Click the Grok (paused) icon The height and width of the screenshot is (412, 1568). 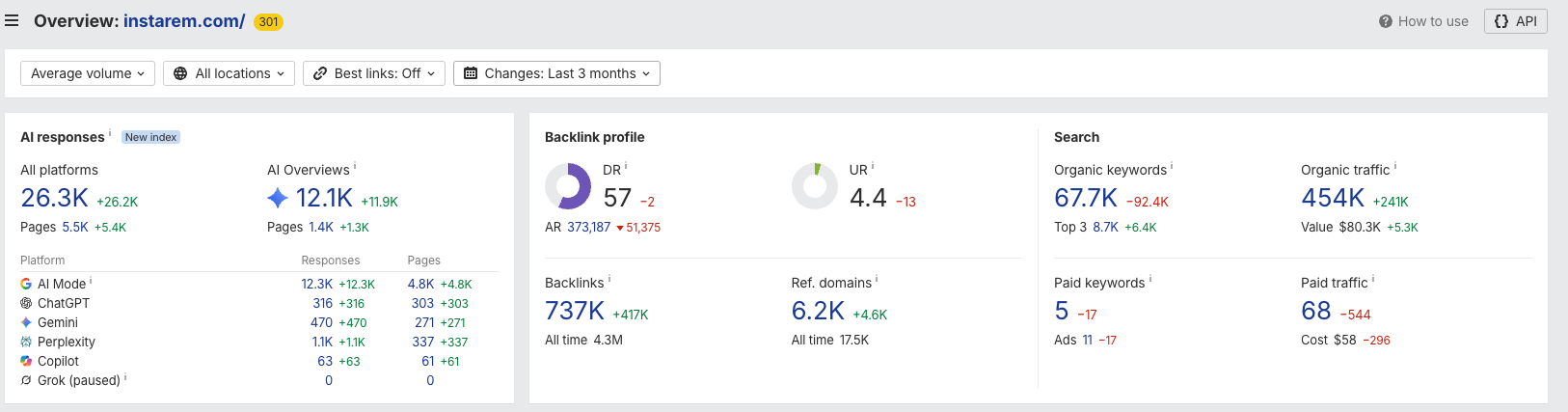point(26,380)
